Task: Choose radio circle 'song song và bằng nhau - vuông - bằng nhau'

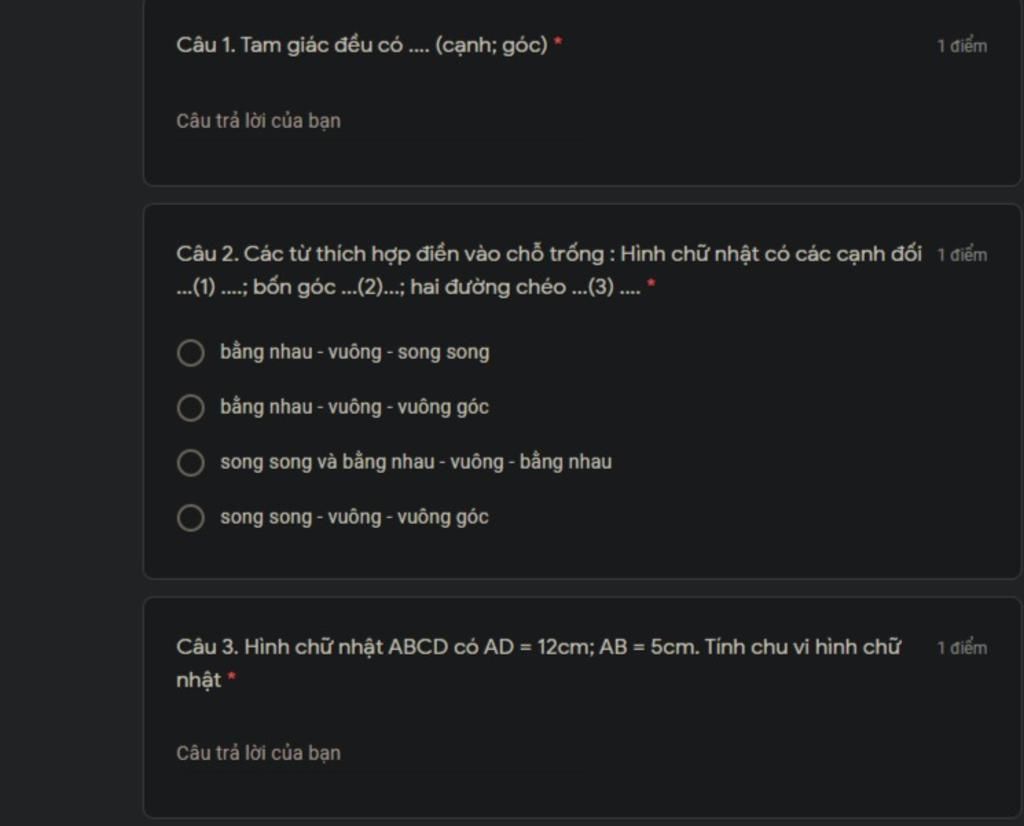Action: click(191, 462)
